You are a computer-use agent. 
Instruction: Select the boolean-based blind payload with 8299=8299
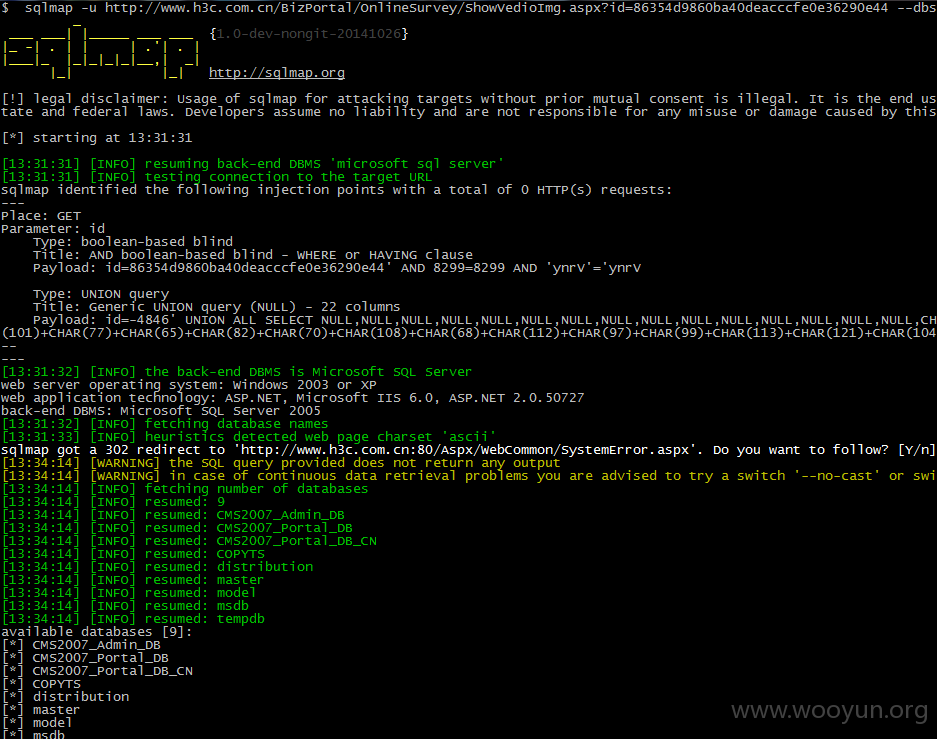tap(336, 268)
